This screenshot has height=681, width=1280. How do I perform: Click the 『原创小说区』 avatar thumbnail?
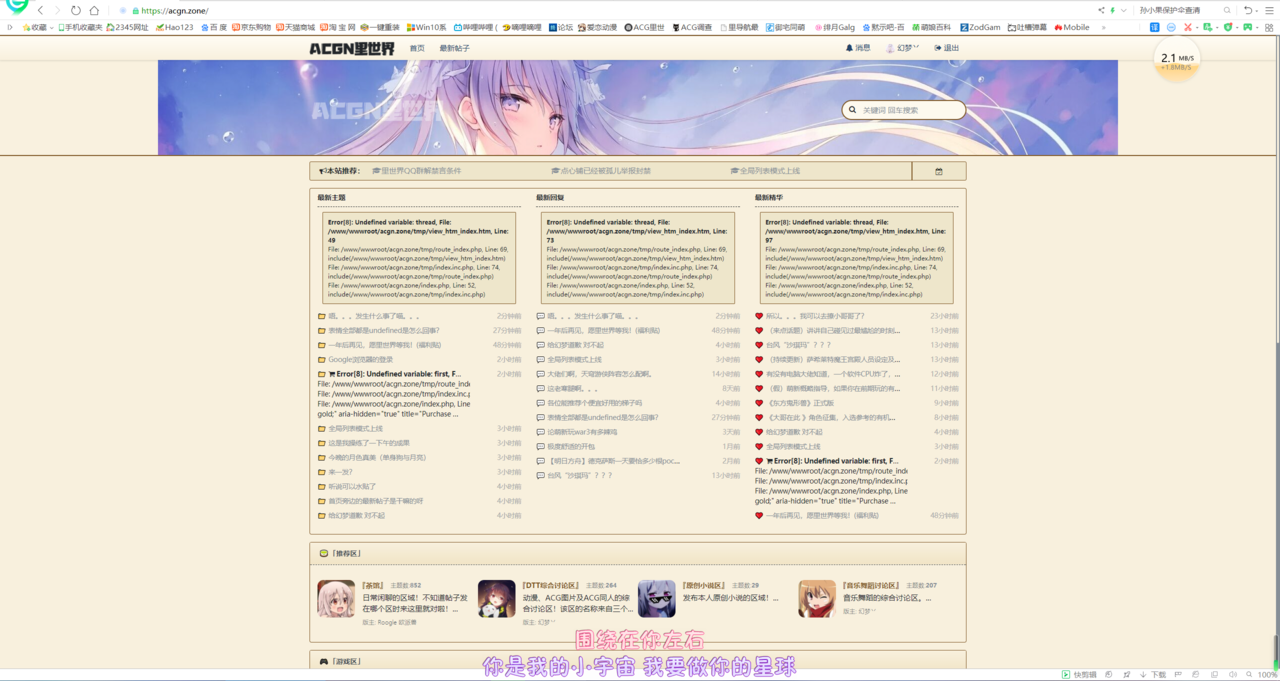pyautogui.click(x=657, y=598)
